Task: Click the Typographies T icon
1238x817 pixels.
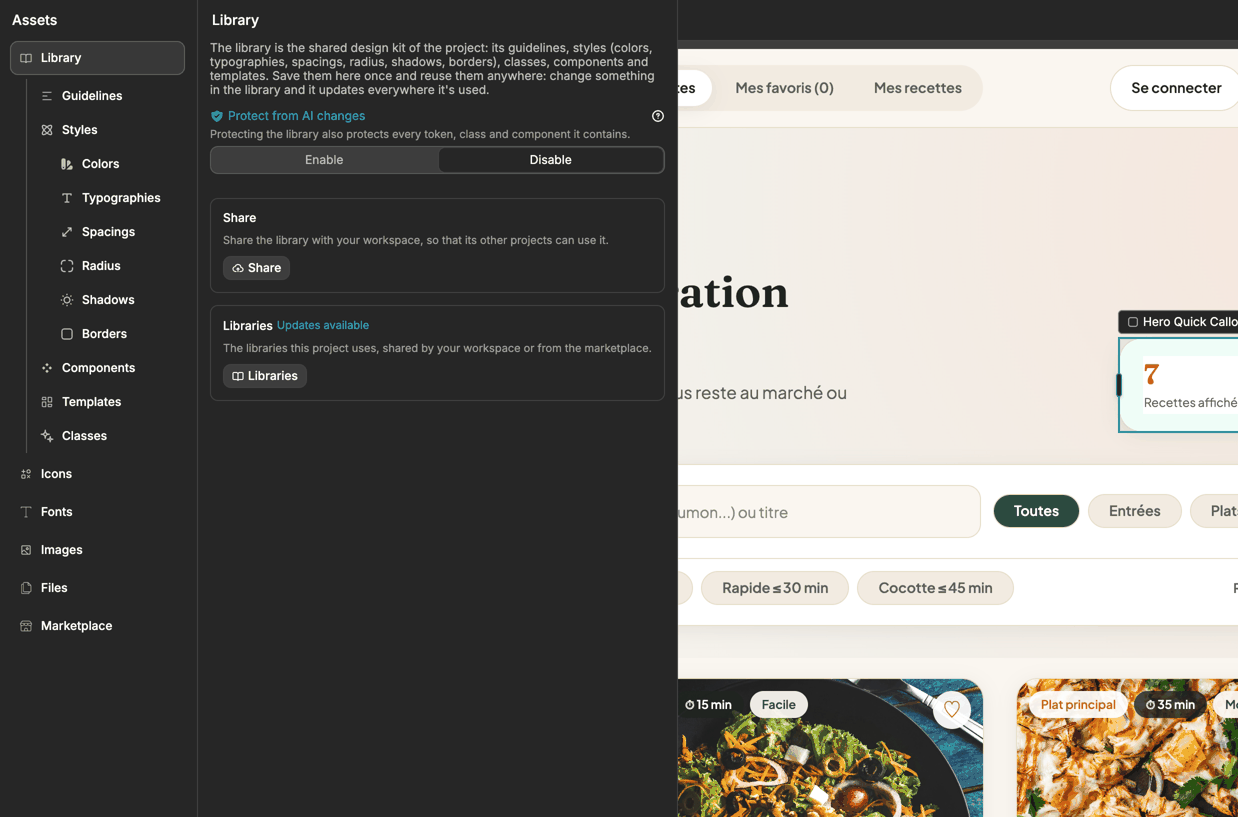Action: [x=67, y=198]
